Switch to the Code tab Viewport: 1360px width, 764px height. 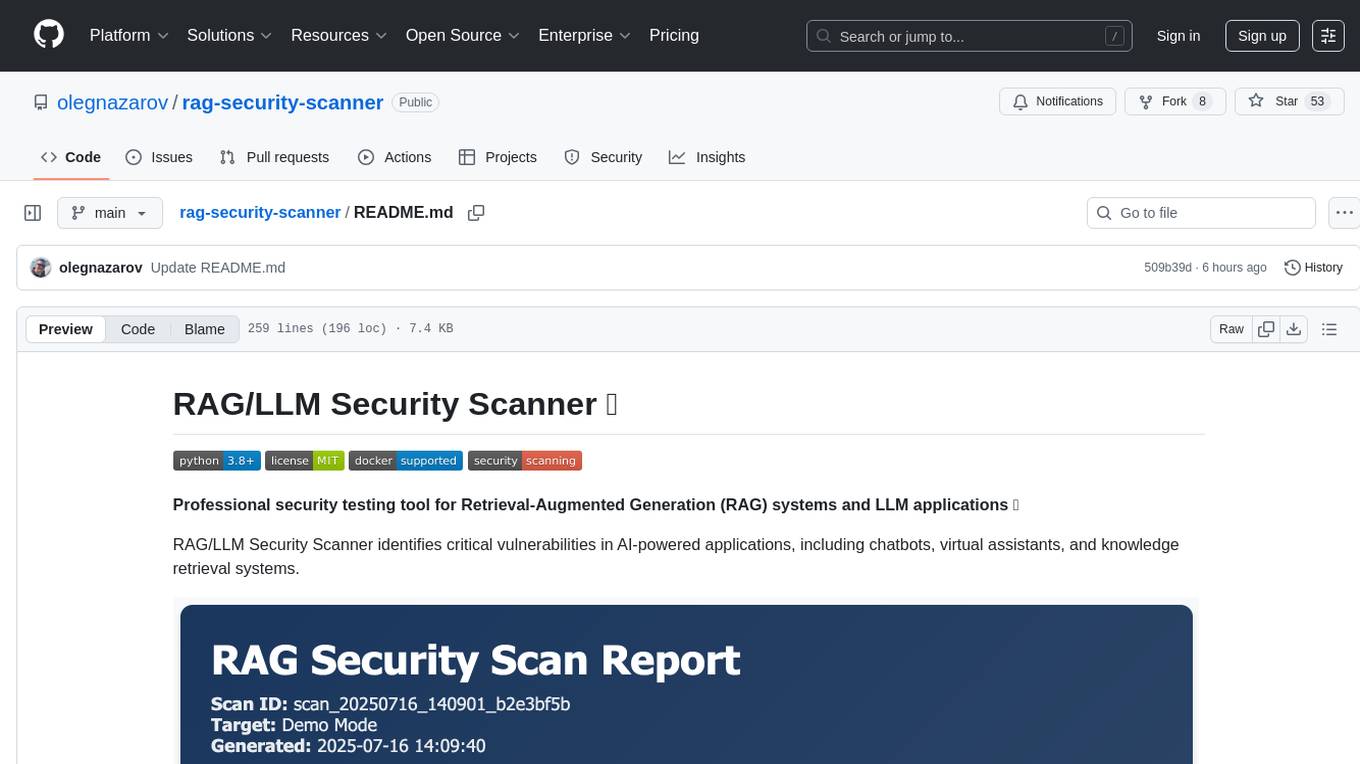pyautogui.click(x=71, y=157)
